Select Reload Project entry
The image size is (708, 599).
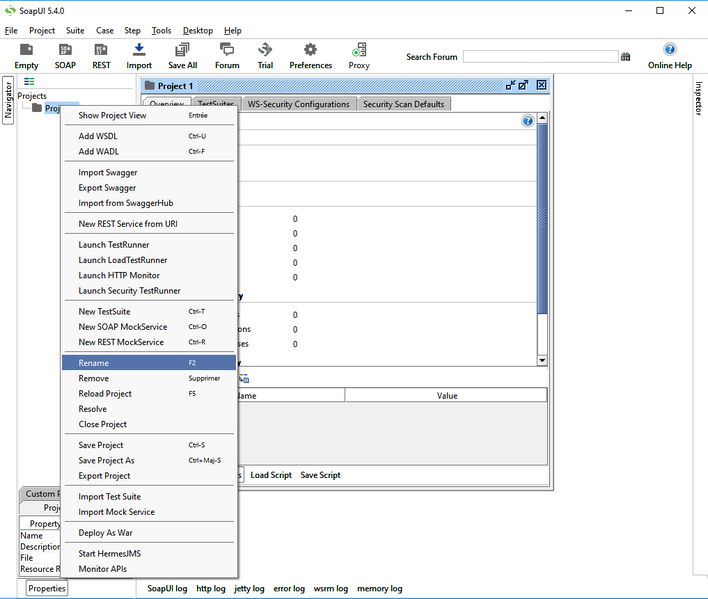[x=149, y=394]
